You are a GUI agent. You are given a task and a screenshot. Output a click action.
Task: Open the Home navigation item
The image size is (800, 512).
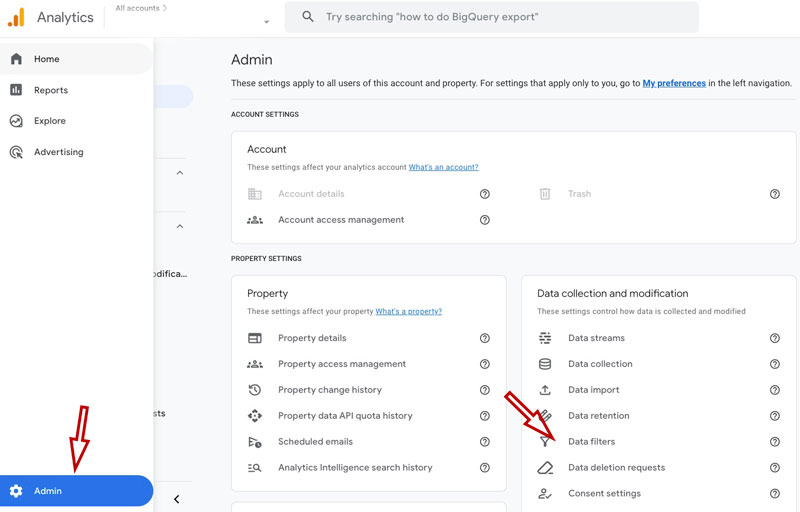pyautogui.click(x=76, y=59)
